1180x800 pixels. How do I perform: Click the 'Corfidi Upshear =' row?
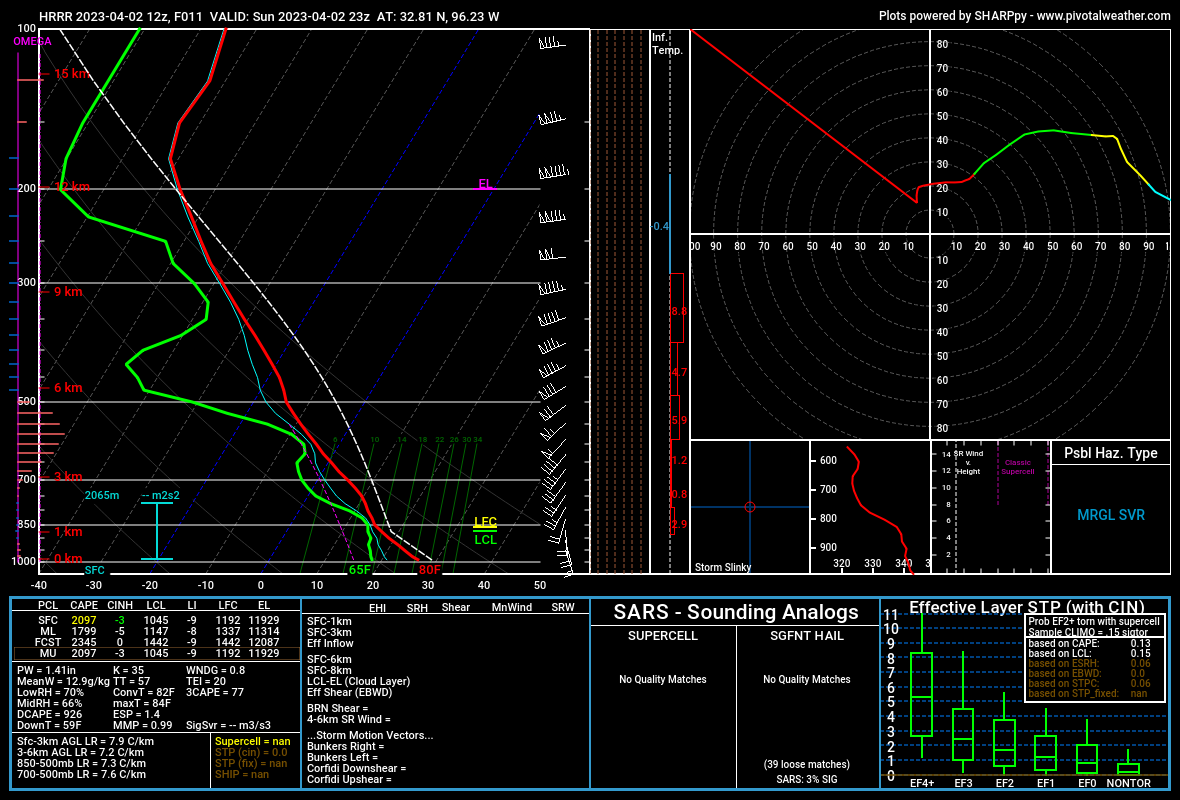pos(349,779)
